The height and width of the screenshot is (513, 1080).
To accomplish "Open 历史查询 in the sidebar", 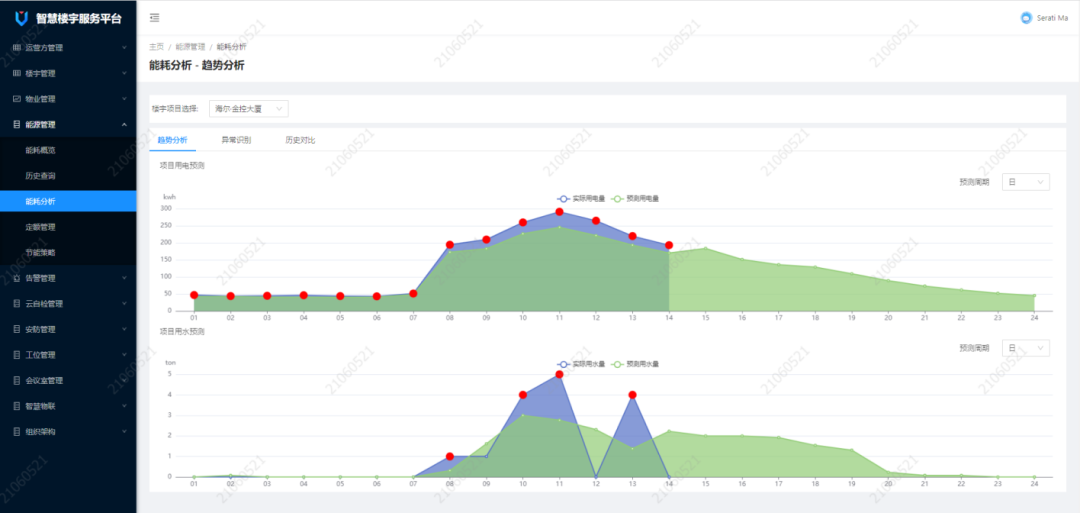I will click(40, 176).
